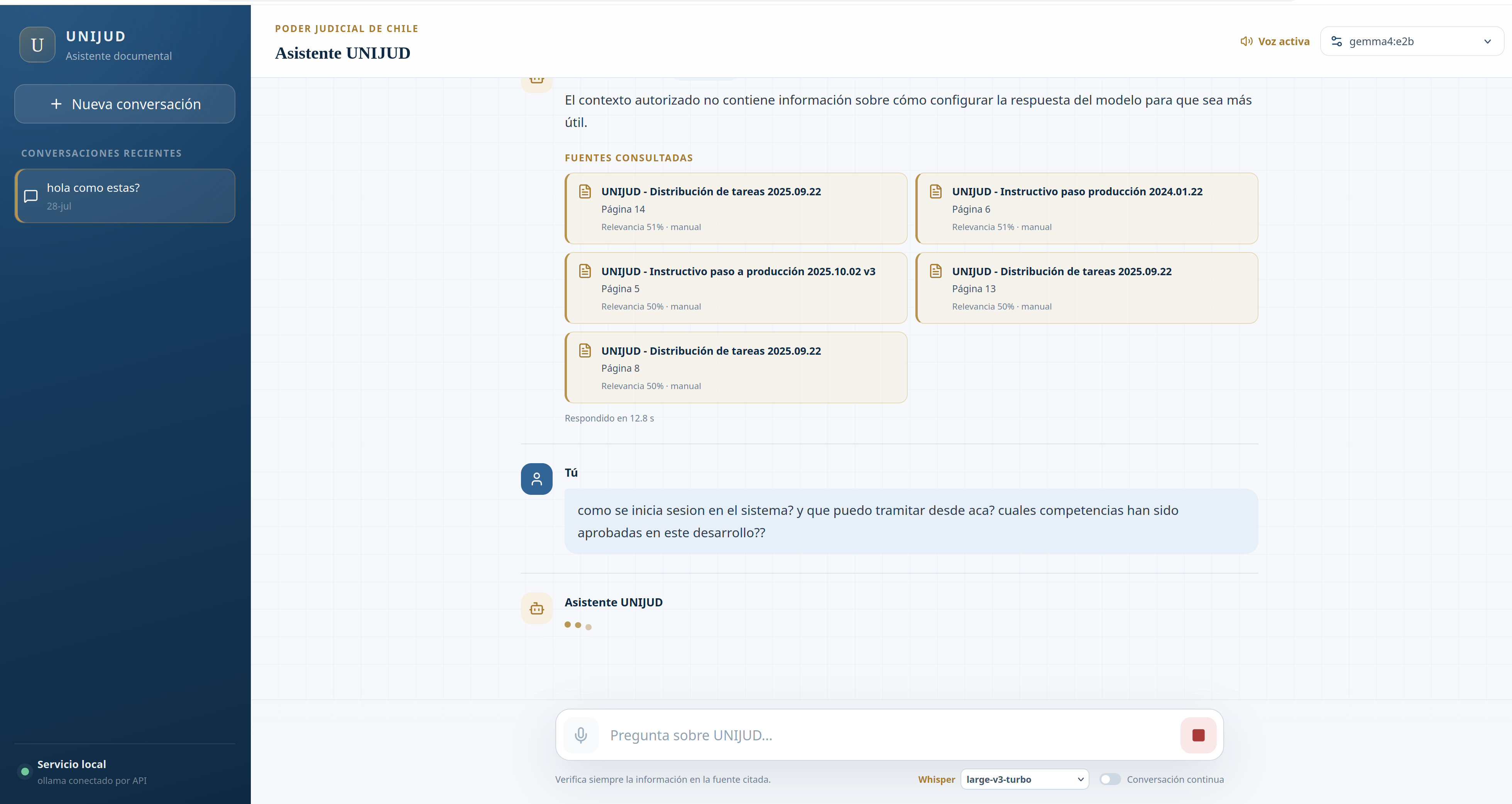Image resolution: width=1512 pixels, height=804 pixels.
Task: Click the plus icon in Nueva conversación
Action: coord(56,104)
